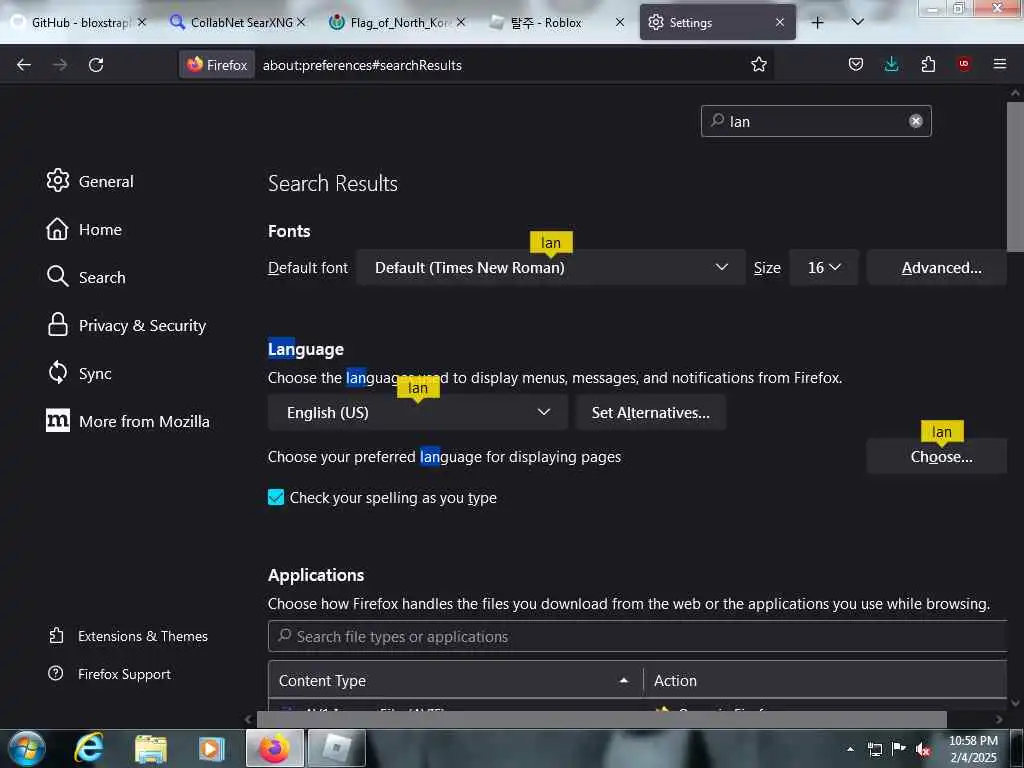Show hidden tray icons arrow

point(850,749)
